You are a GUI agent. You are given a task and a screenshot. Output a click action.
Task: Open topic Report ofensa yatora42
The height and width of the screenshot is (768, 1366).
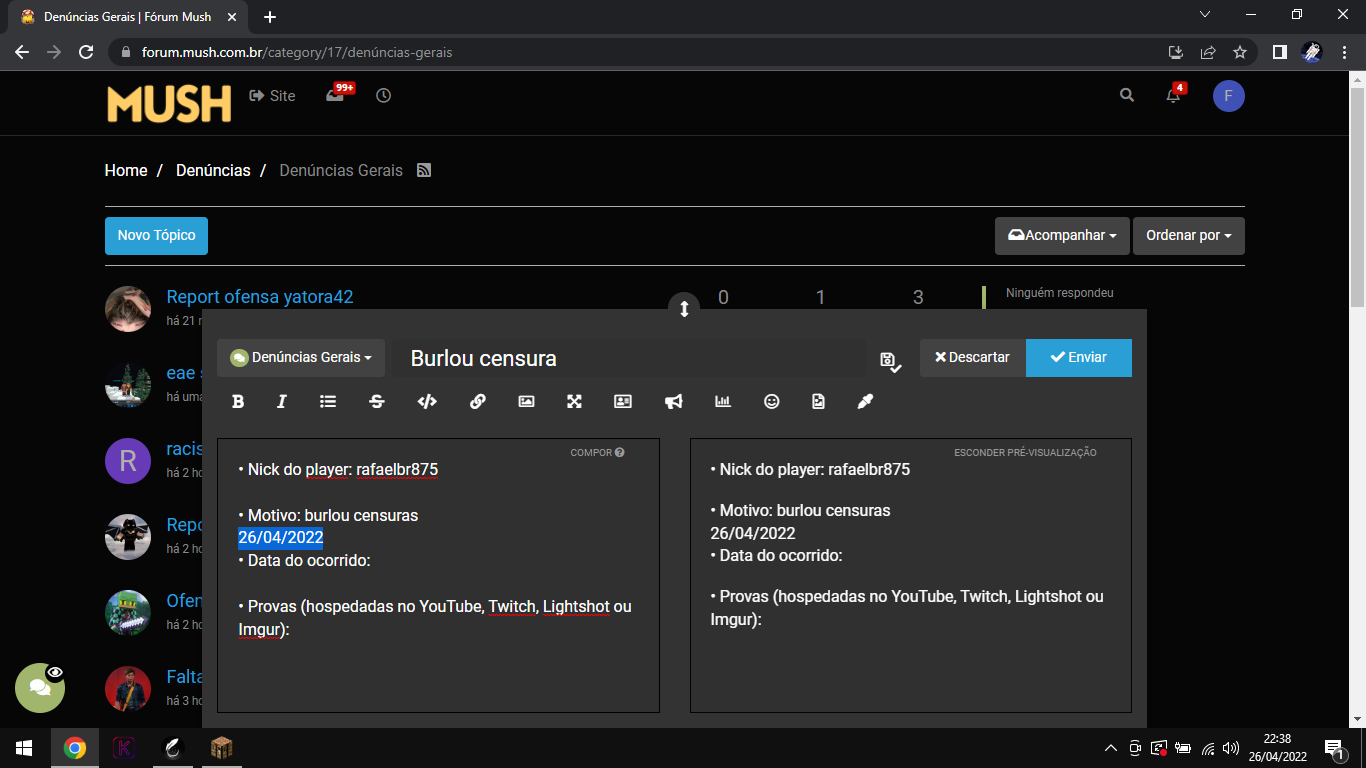(260, 297)
